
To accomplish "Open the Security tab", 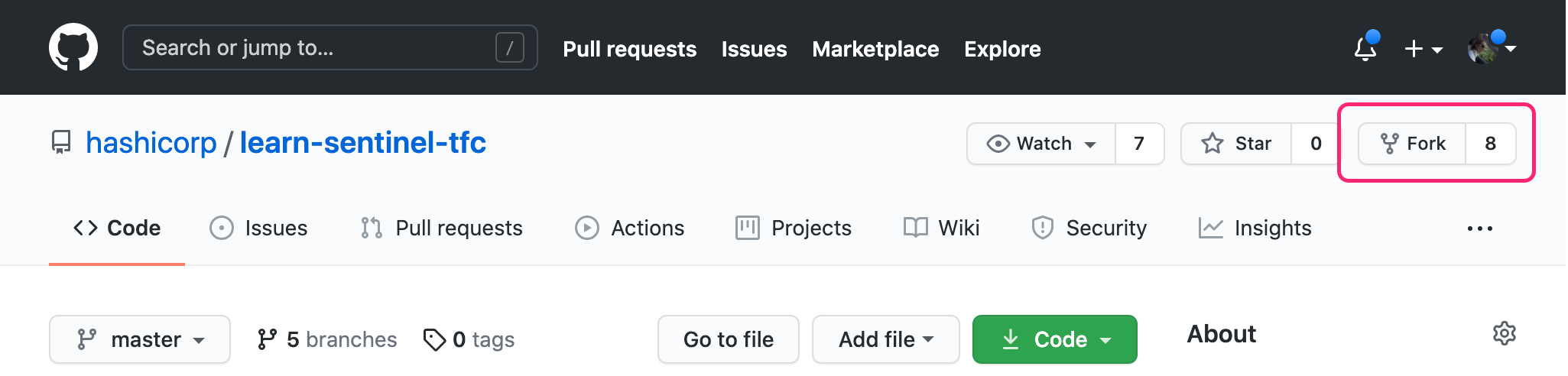I will [x=1089, y=228].
